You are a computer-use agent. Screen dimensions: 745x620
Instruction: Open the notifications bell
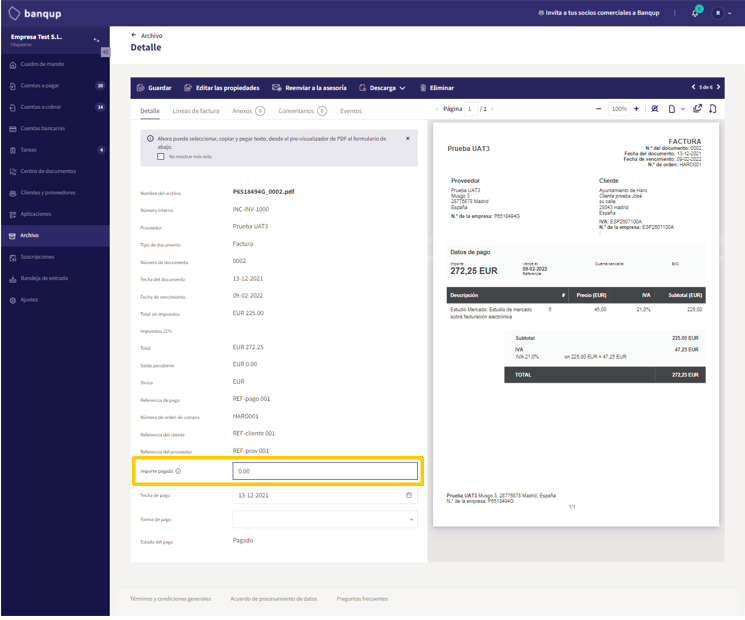pyautogui.click(x=696, y=12)
